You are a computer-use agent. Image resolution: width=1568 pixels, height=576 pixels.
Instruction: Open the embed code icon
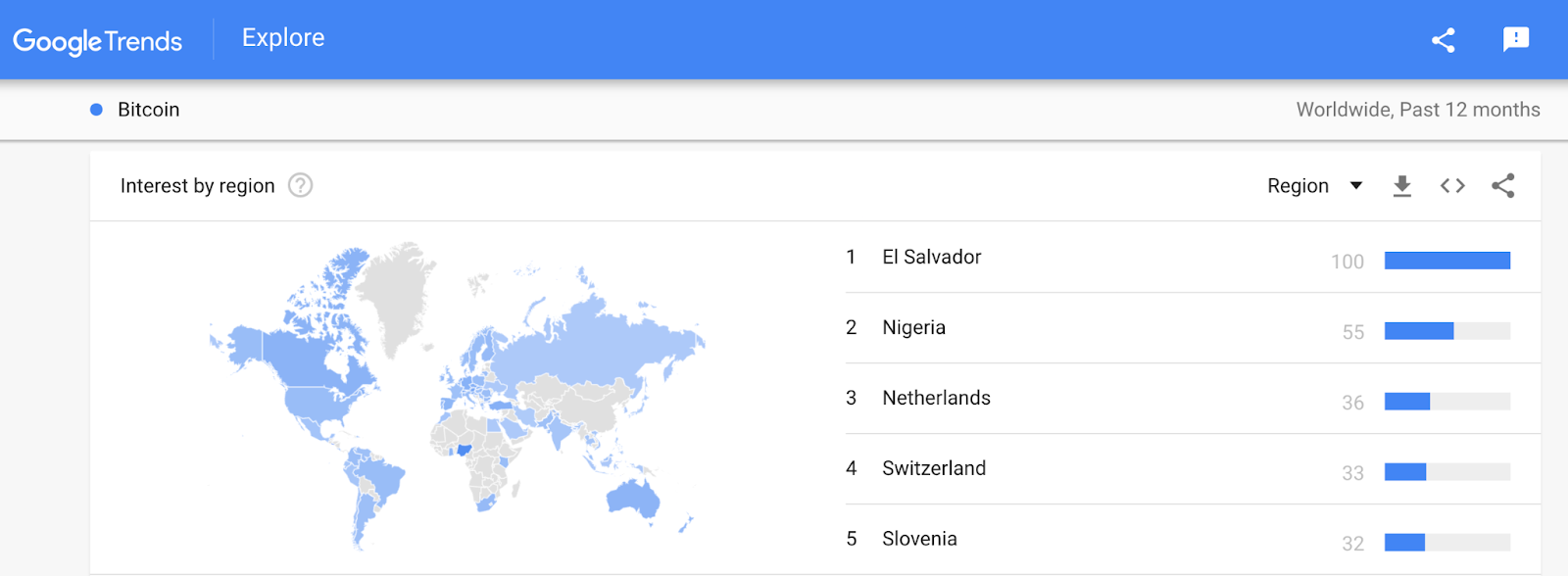(1452, 186)
